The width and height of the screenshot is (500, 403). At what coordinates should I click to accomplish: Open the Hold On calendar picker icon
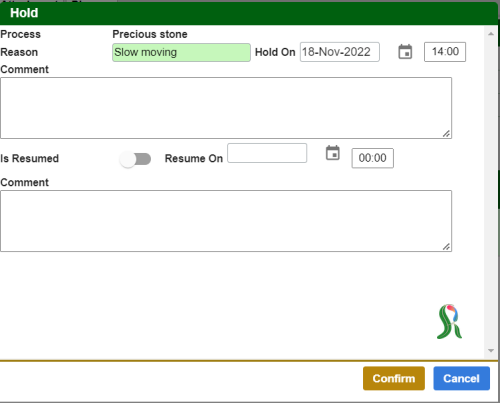(405, 52)
